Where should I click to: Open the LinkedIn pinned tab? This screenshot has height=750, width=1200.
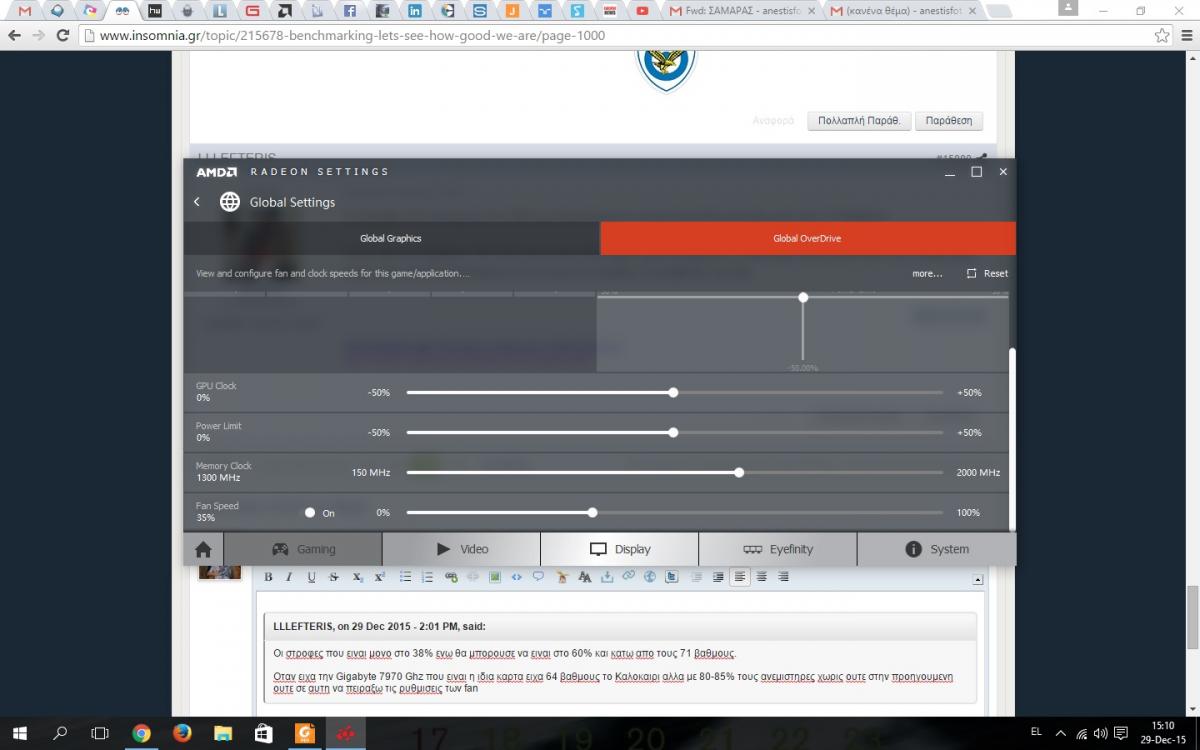[x=415, y=11]
